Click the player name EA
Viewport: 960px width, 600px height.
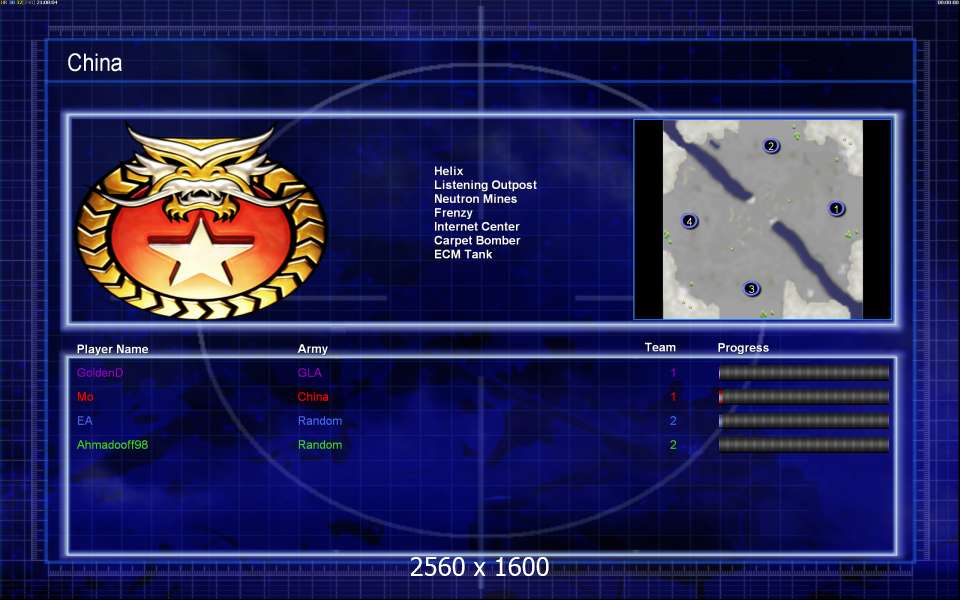84,421
